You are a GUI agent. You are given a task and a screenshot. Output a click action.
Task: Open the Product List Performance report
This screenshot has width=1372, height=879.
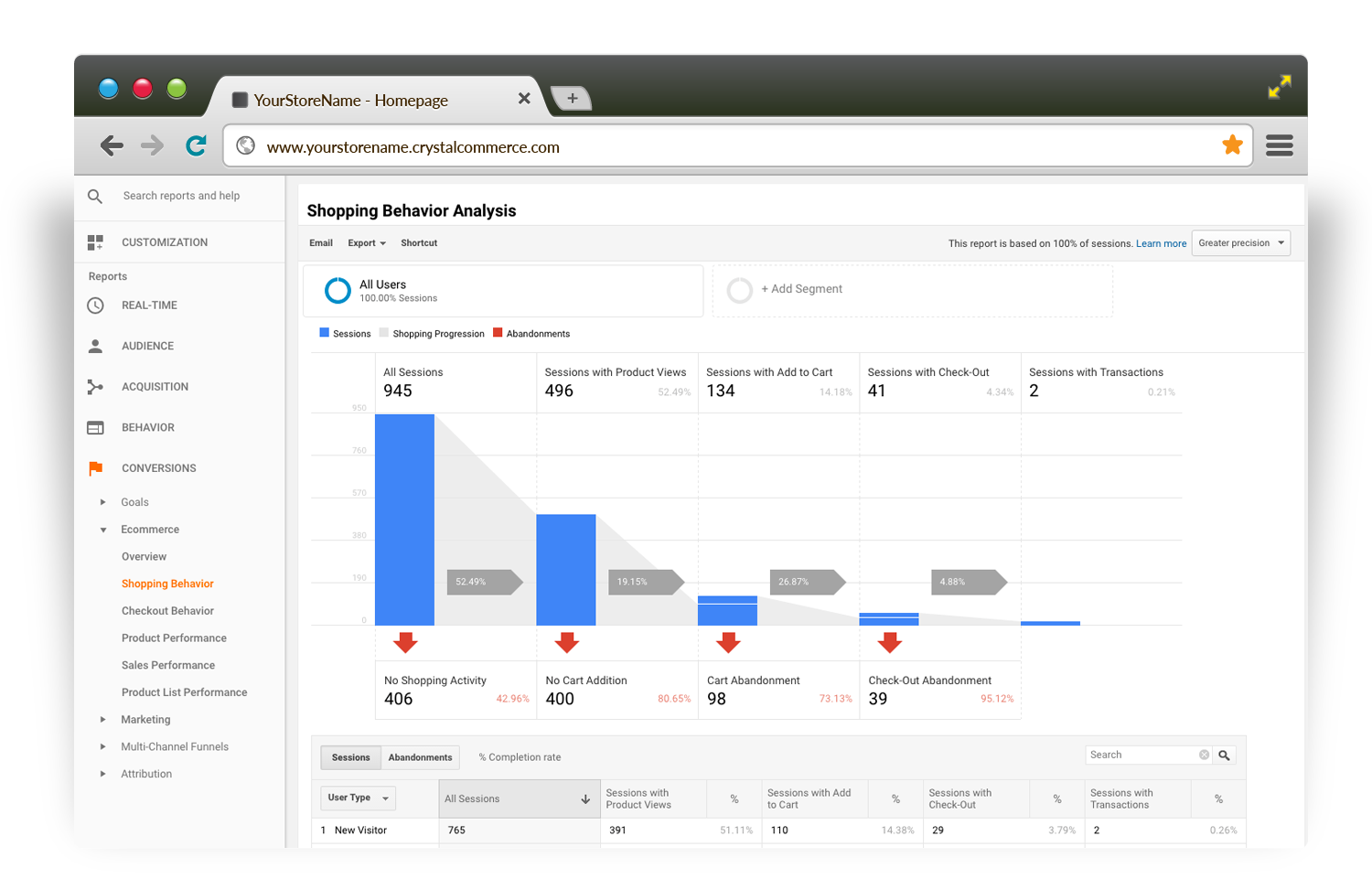[x=184, y=692]
